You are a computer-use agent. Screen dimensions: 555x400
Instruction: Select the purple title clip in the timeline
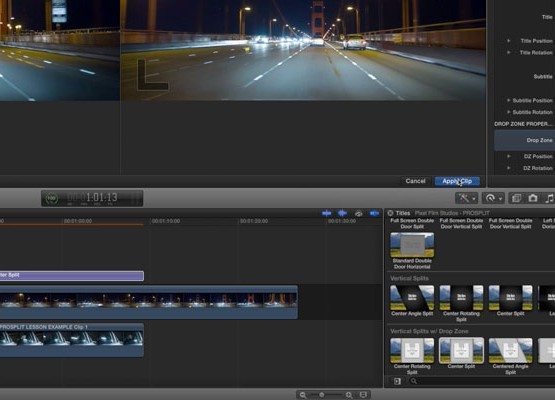[71, 276]
